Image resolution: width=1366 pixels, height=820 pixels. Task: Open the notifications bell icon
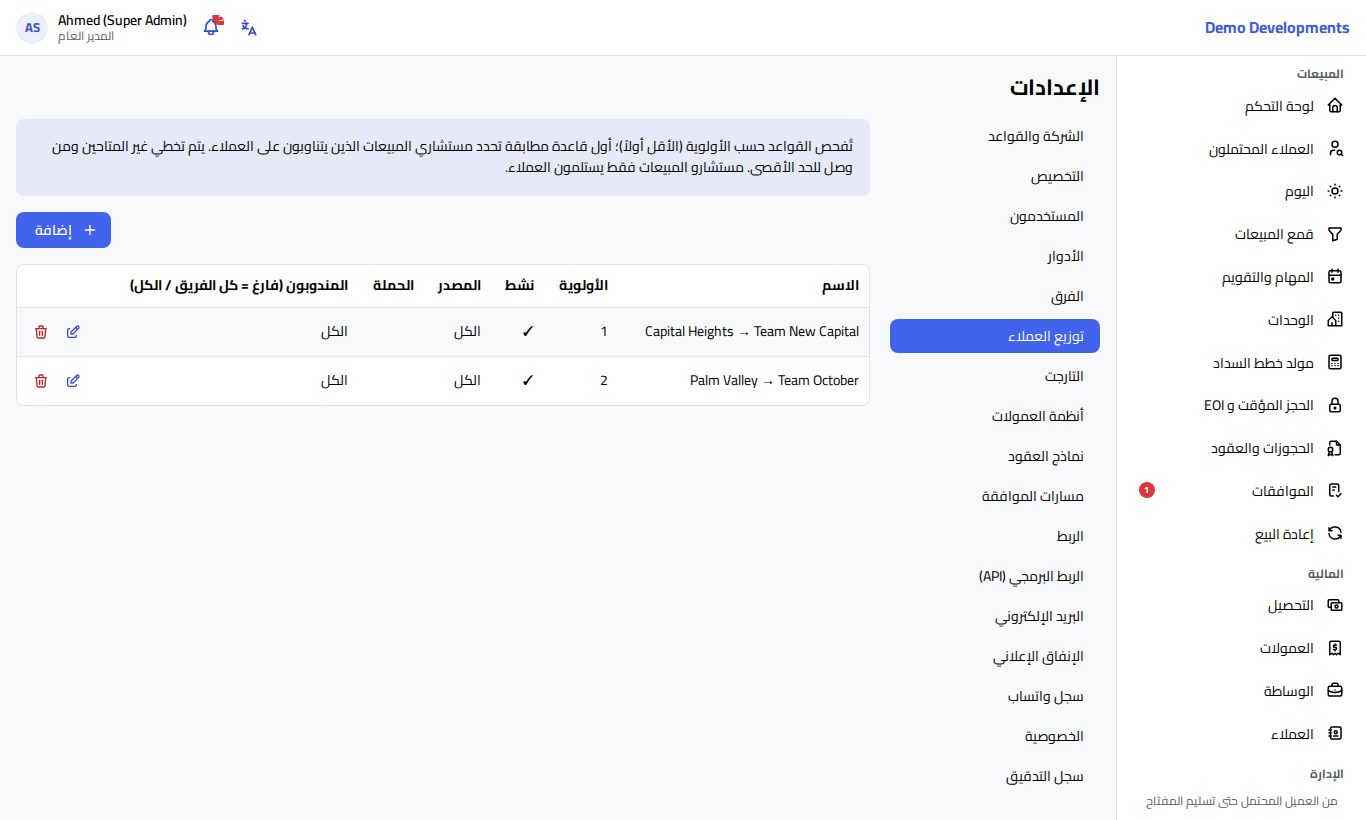tap(211, 27)
